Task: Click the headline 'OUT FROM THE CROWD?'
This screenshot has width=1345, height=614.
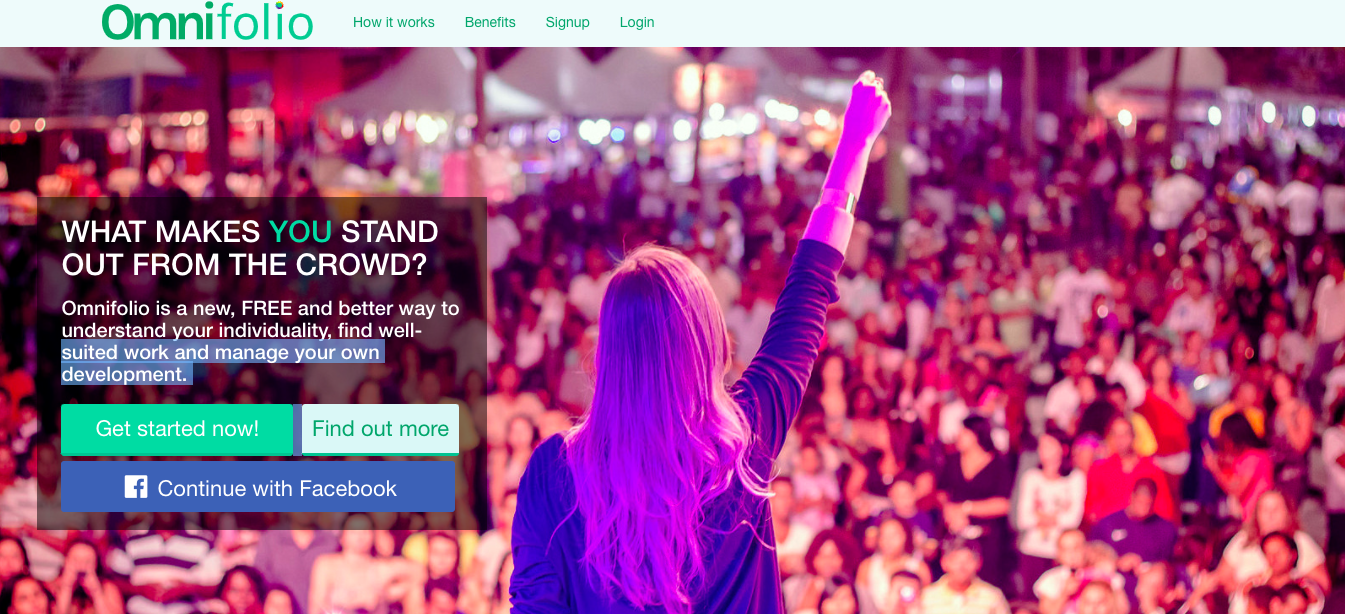Action: coord(244,265)
